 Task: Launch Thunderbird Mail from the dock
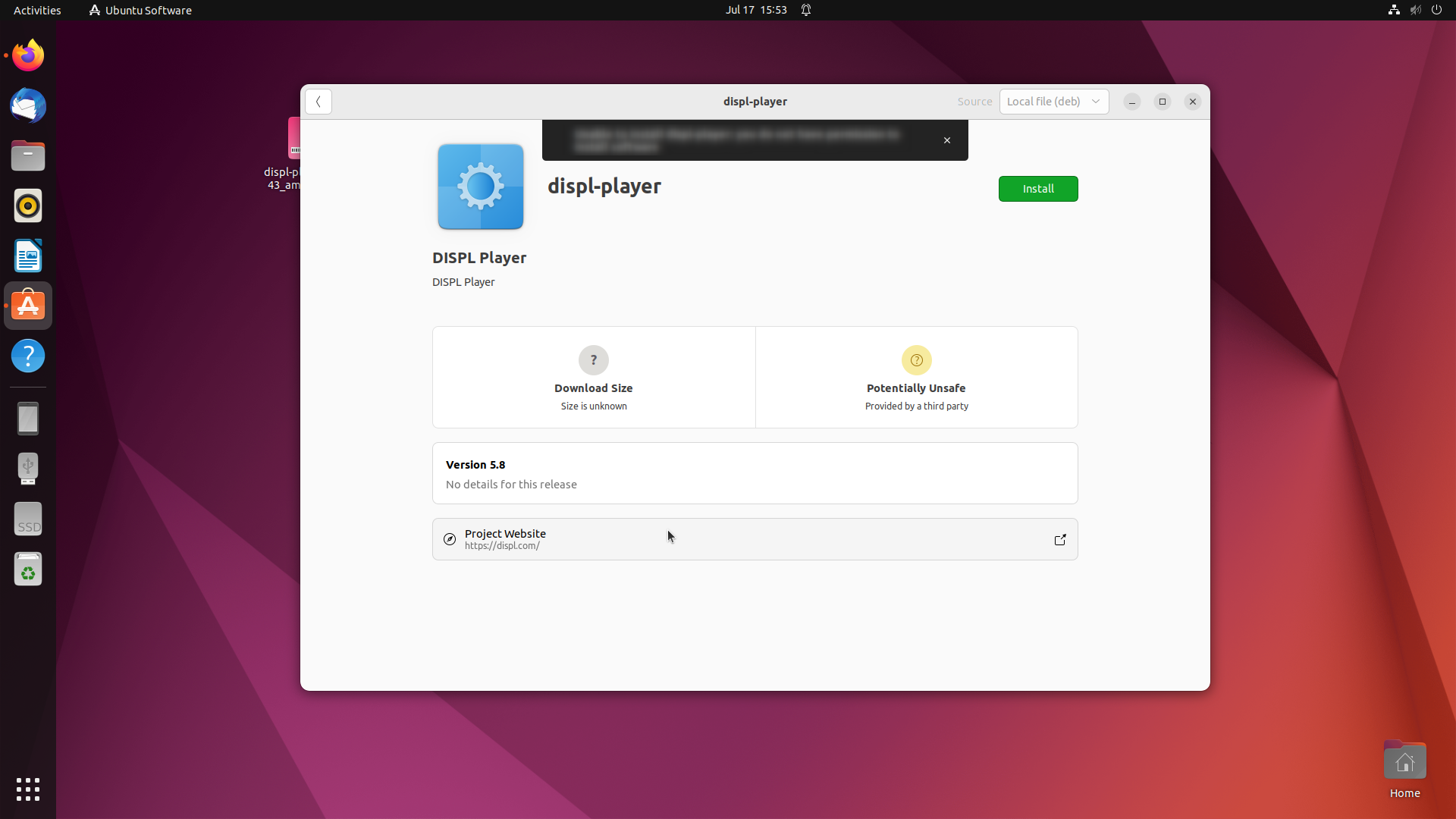(28, 105)
